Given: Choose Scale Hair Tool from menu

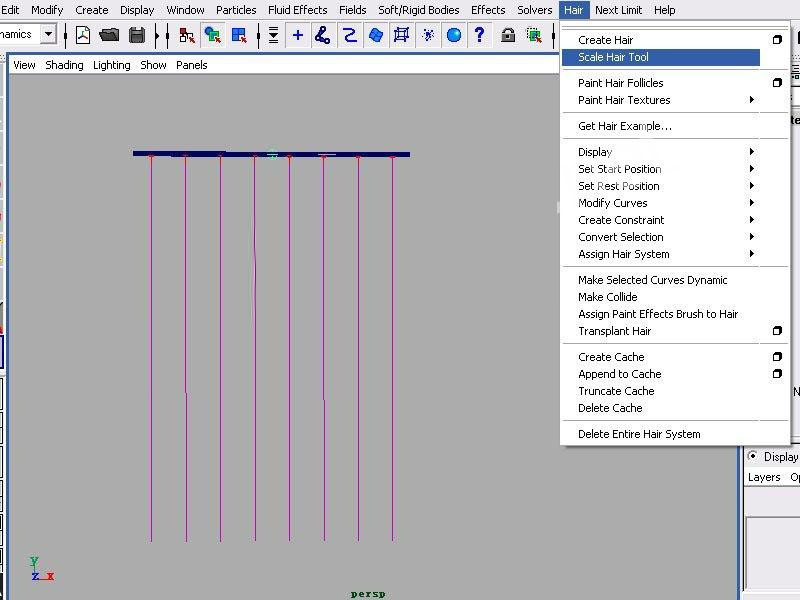Looking at the screenshot, I should click(x=613, y=57).
